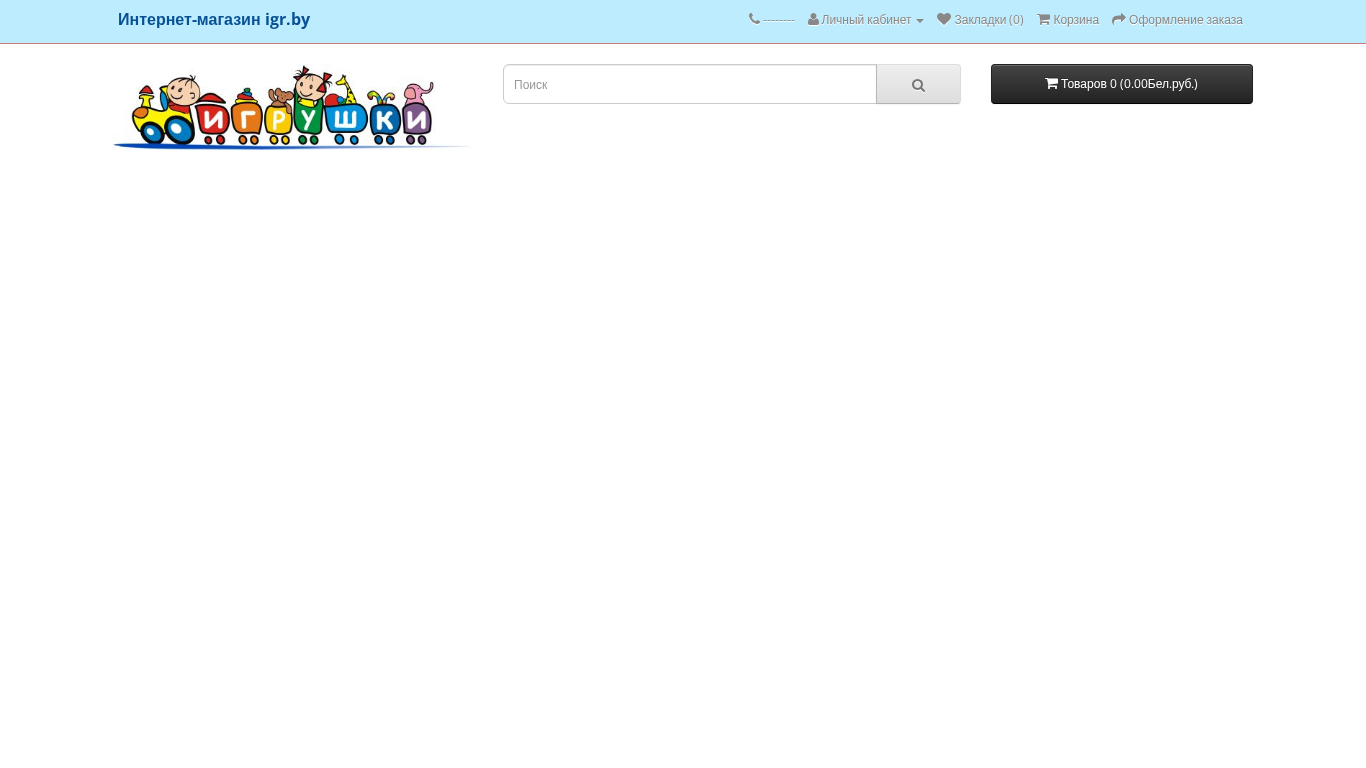Open Закладки (0) wishlist link

pos(980,20)
